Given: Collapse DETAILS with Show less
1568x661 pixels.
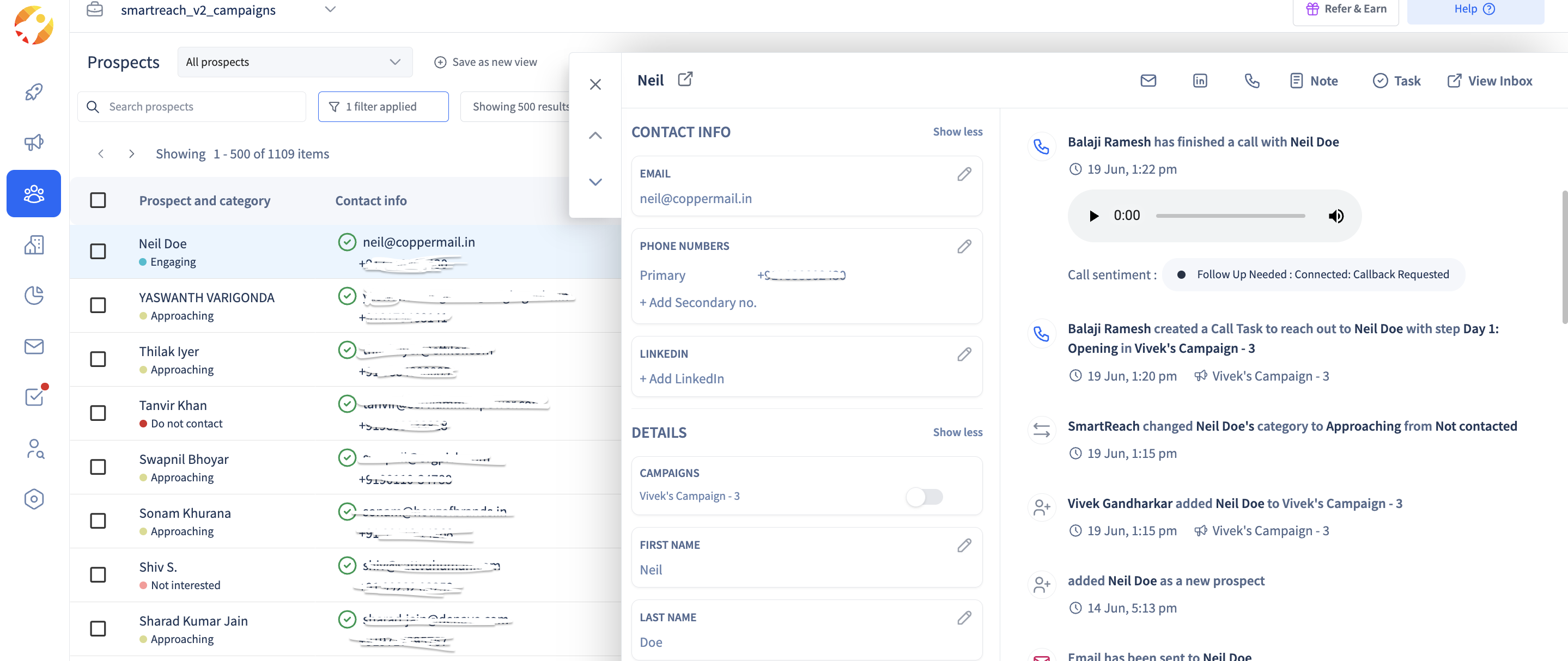Looking at the screenshot, I should click(957, 432).
